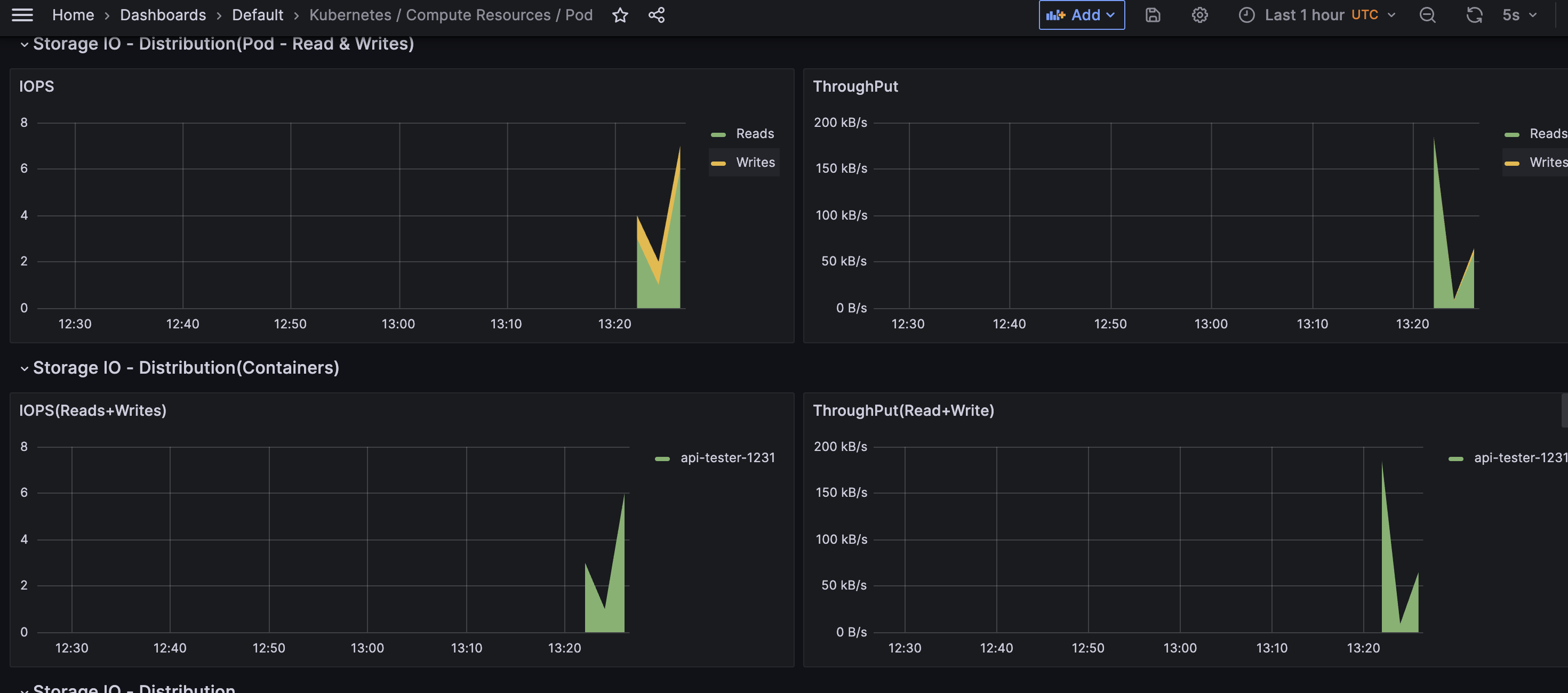
Task: Click yellow Writes color swatch in IOPS legend
Action: [x=718, y=164]
